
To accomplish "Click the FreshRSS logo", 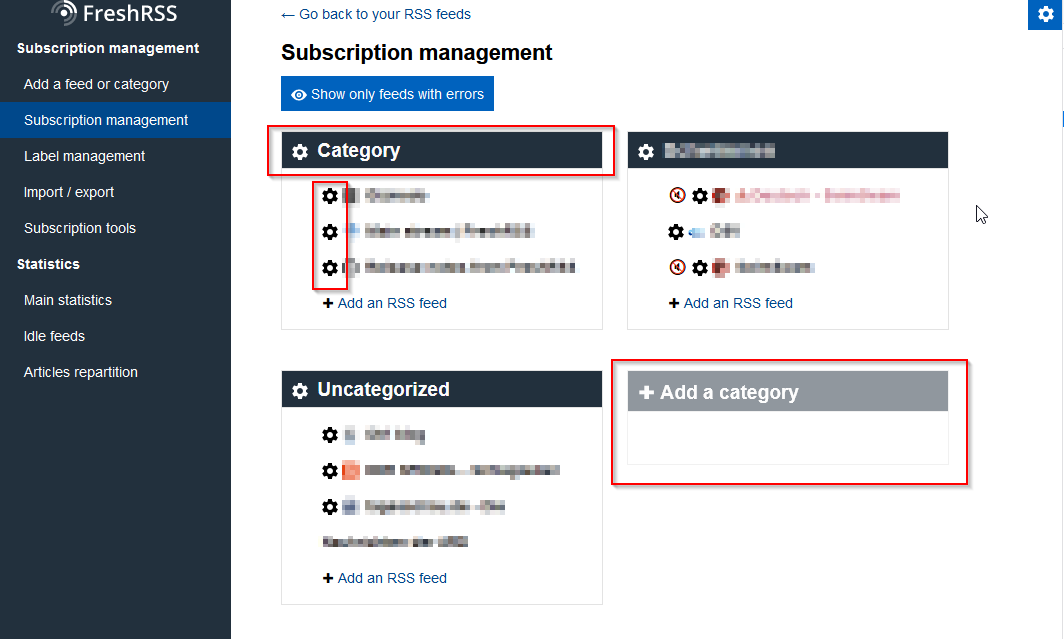I will [115, 13].
